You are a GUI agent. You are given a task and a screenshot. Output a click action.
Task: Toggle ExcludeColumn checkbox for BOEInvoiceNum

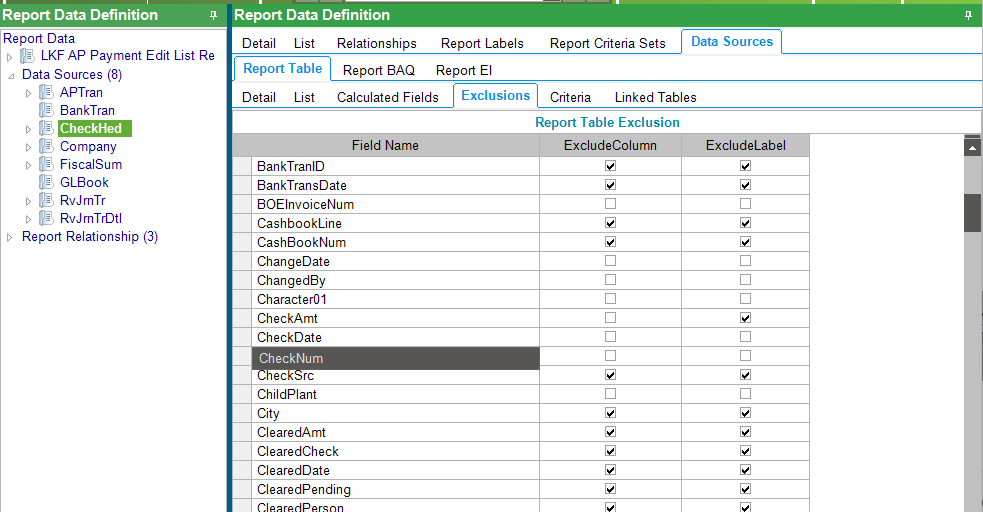point(610,204)
